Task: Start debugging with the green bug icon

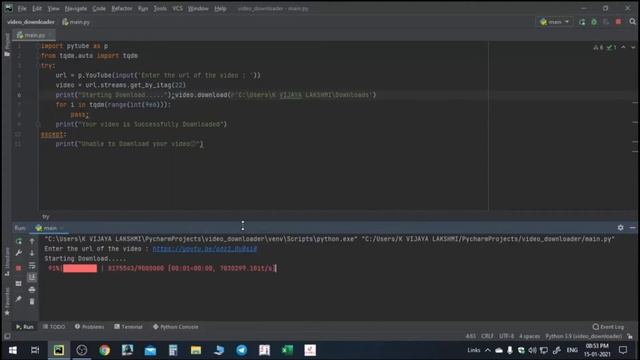Action: point(594,22)
